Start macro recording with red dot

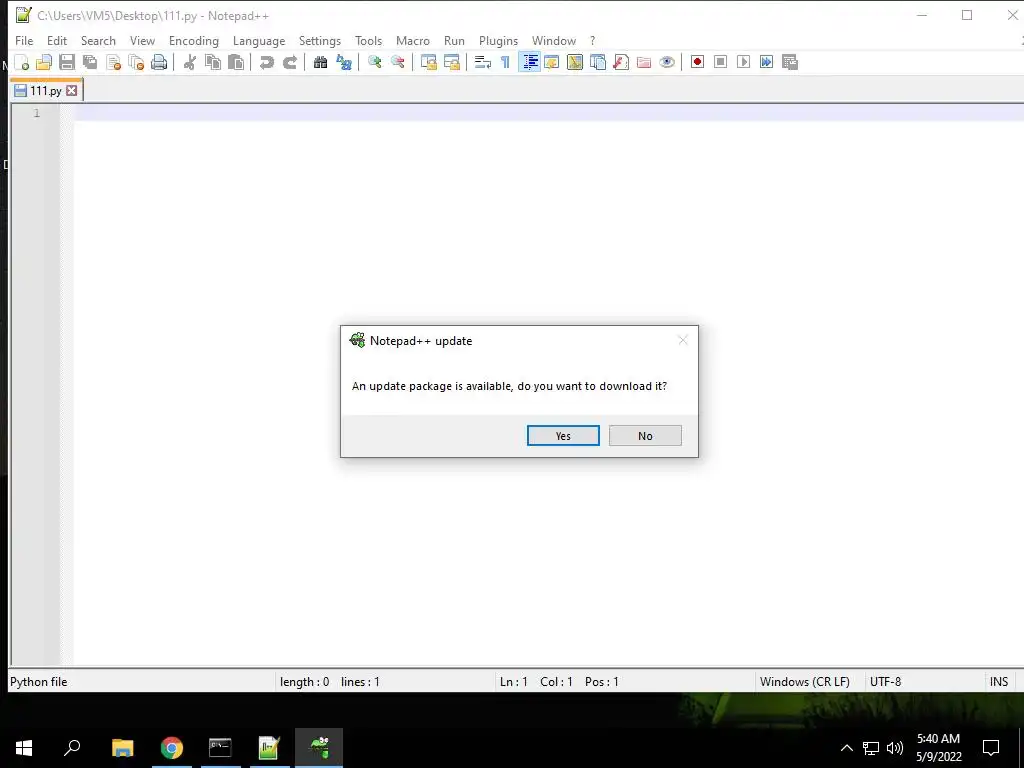pyautogui.click(x=697, y=62)
